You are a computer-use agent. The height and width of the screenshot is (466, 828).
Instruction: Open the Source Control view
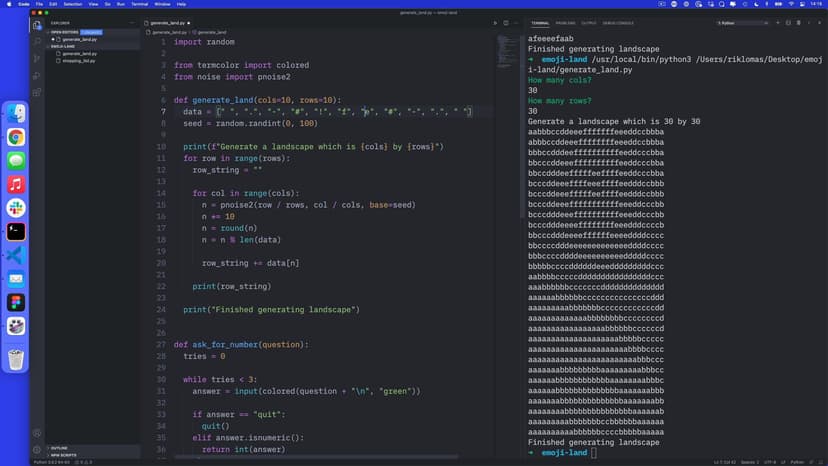pos(37,58)
